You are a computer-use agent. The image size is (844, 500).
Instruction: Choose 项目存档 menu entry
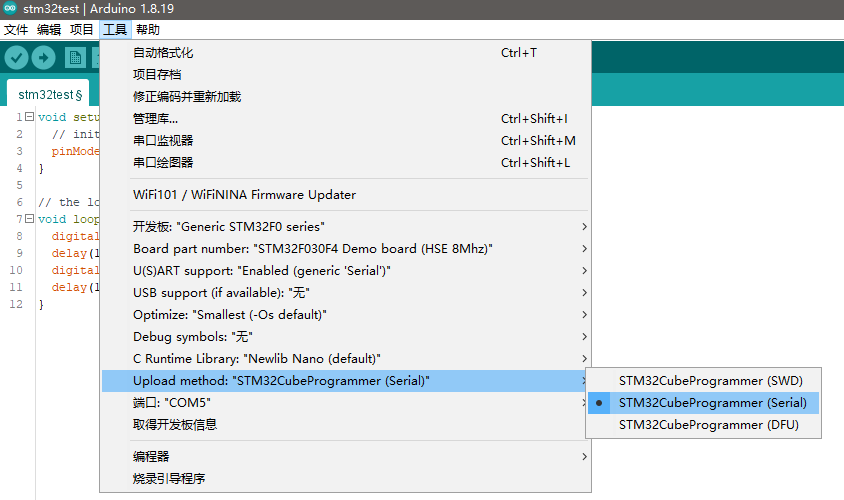pos(345,75)
